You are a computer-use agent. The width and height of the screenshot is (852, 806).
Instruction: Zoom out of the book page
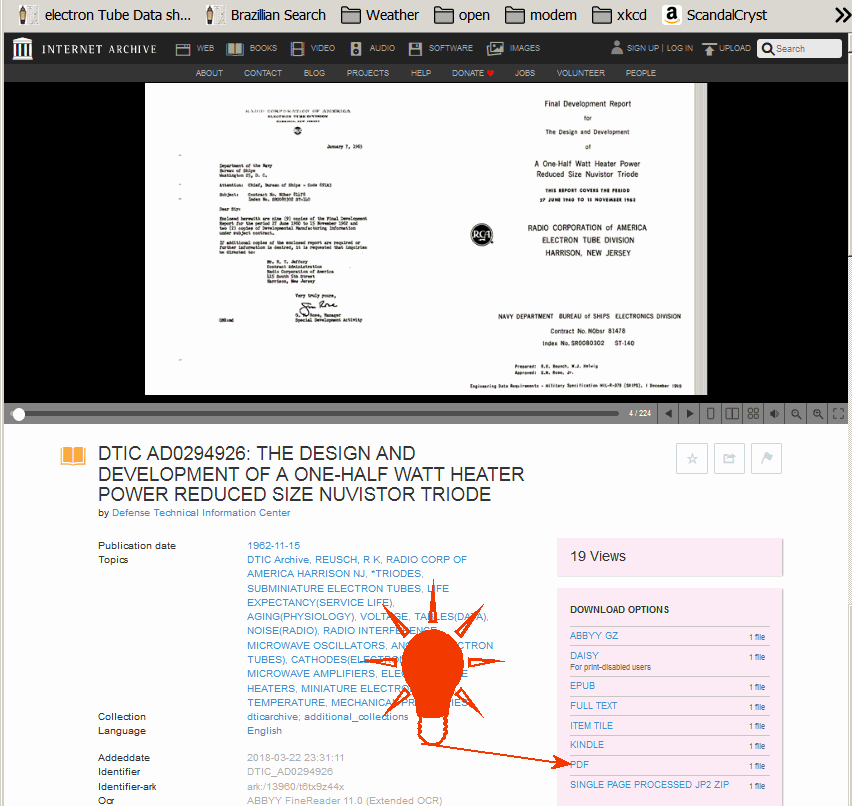tap(795, 414)
